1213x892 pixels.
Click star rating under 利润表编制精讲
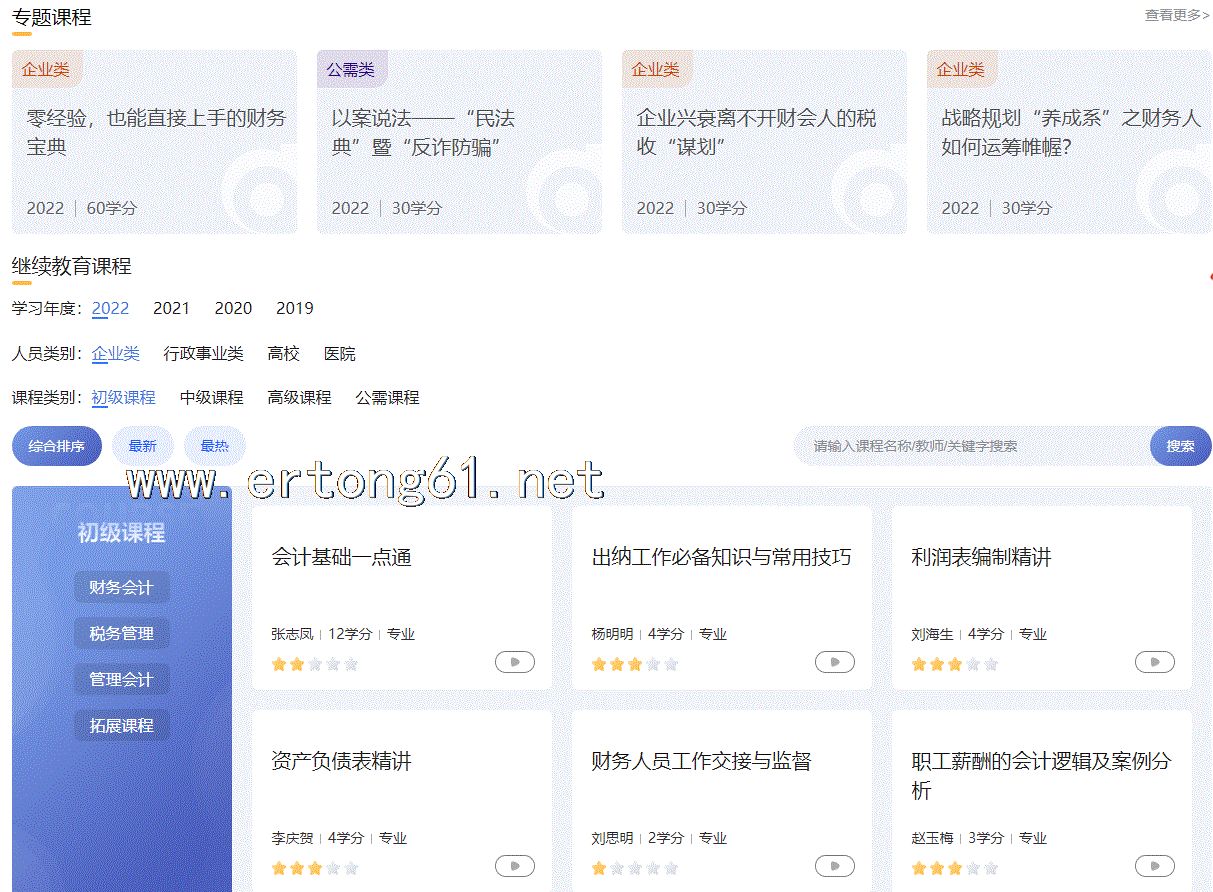954,664
